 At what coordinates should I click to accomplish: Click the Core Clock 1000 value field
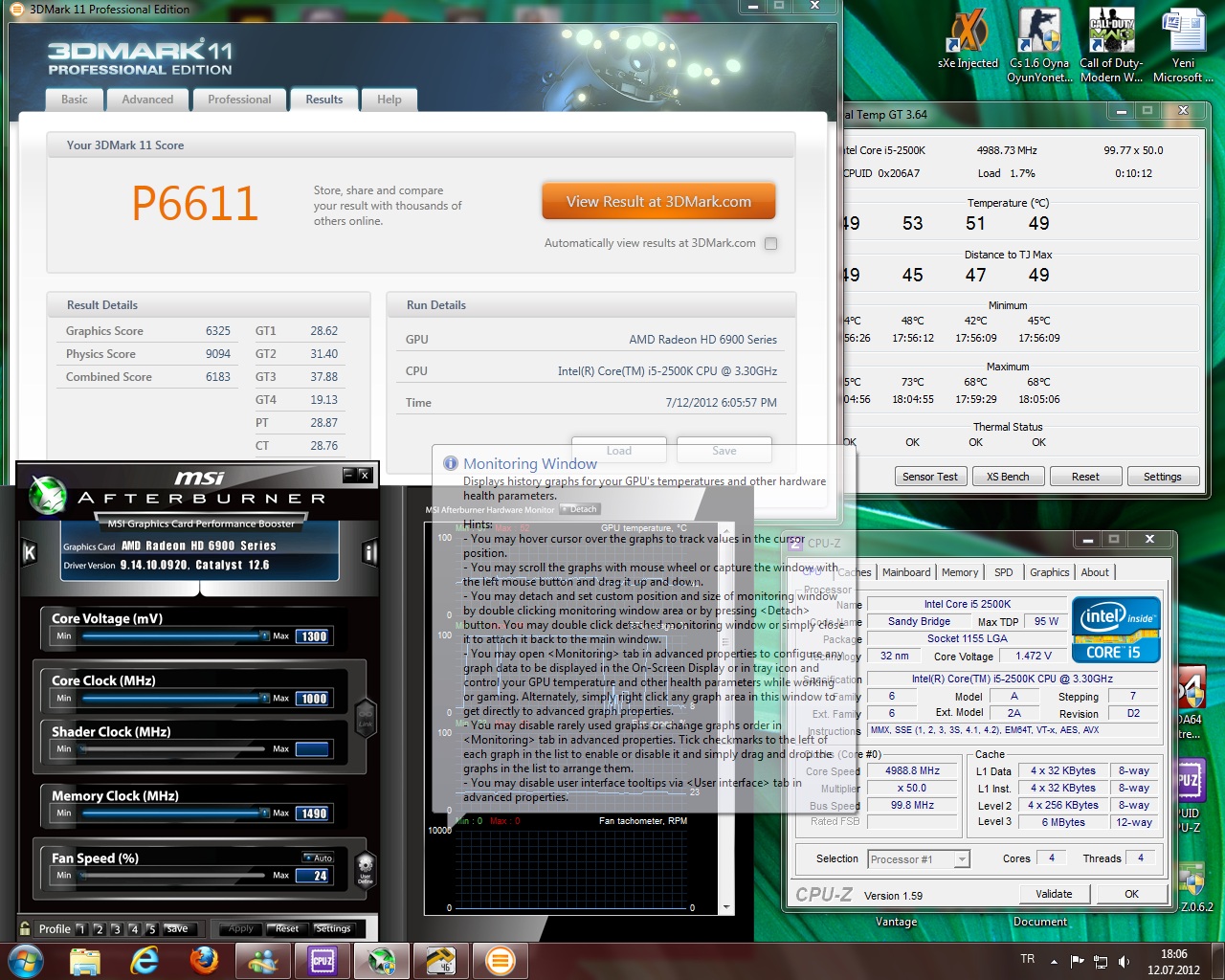313,699
